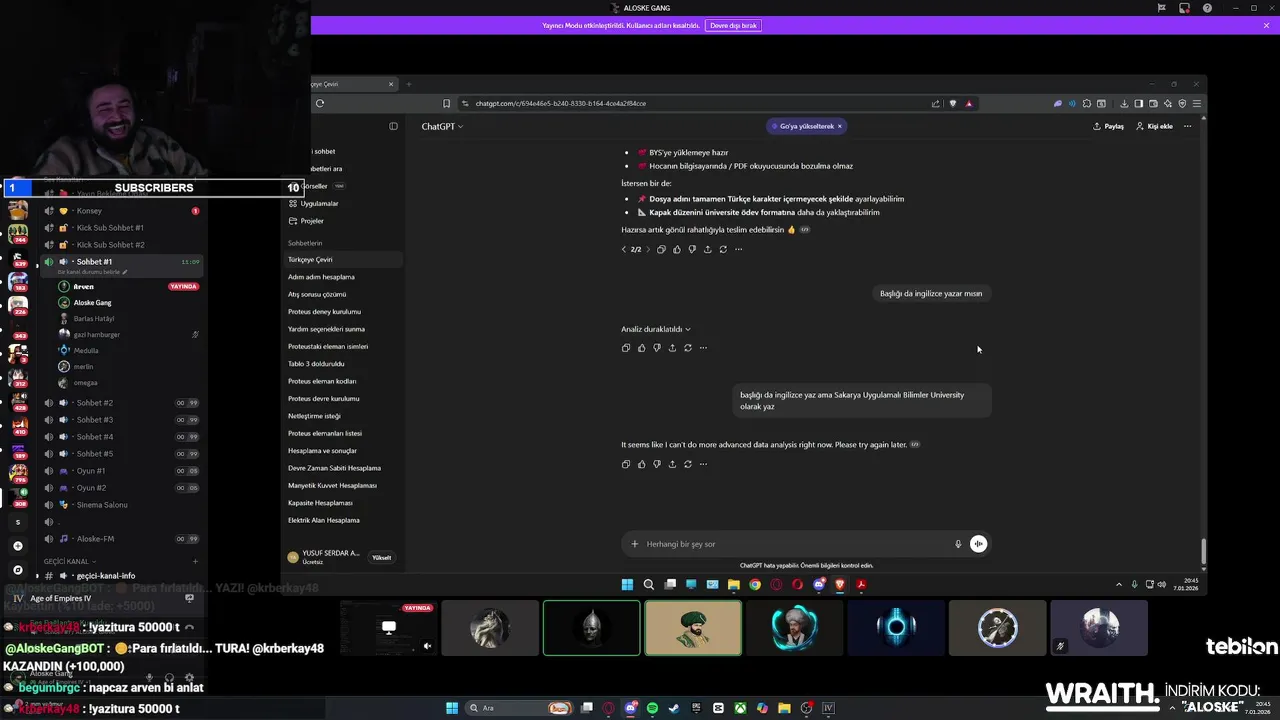Thumbs up the 'Analiz duraklatıldı' response
This screenshot has width=1280, height=720.
click(x=641, y=348)
